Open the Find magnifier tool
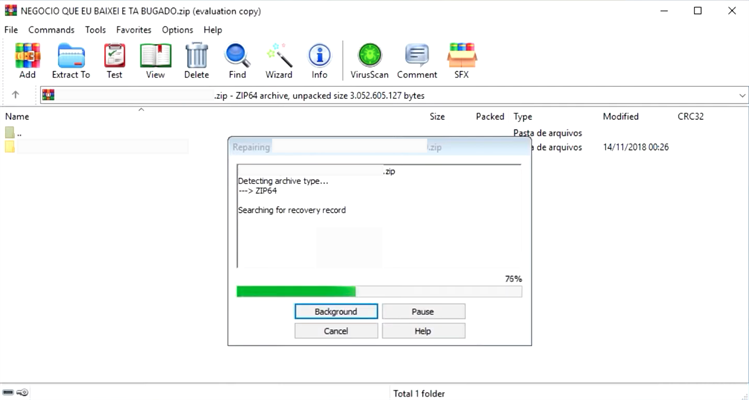The width and height of the screenshot is (749, 400). click(237, 60)
